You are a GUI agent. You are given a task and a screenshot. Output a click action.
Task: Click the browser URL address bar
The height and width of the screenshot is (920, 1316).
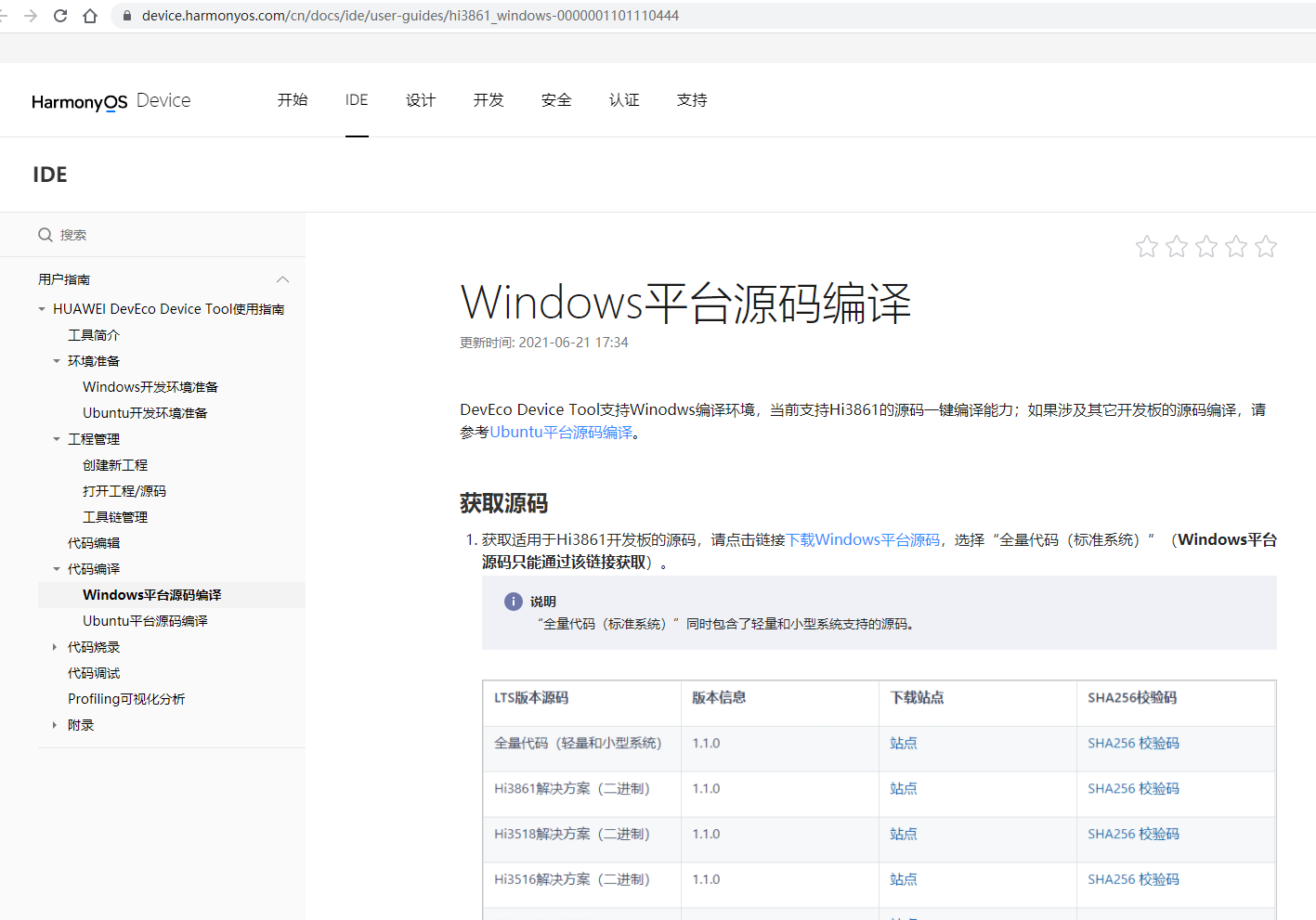point(715,16)
